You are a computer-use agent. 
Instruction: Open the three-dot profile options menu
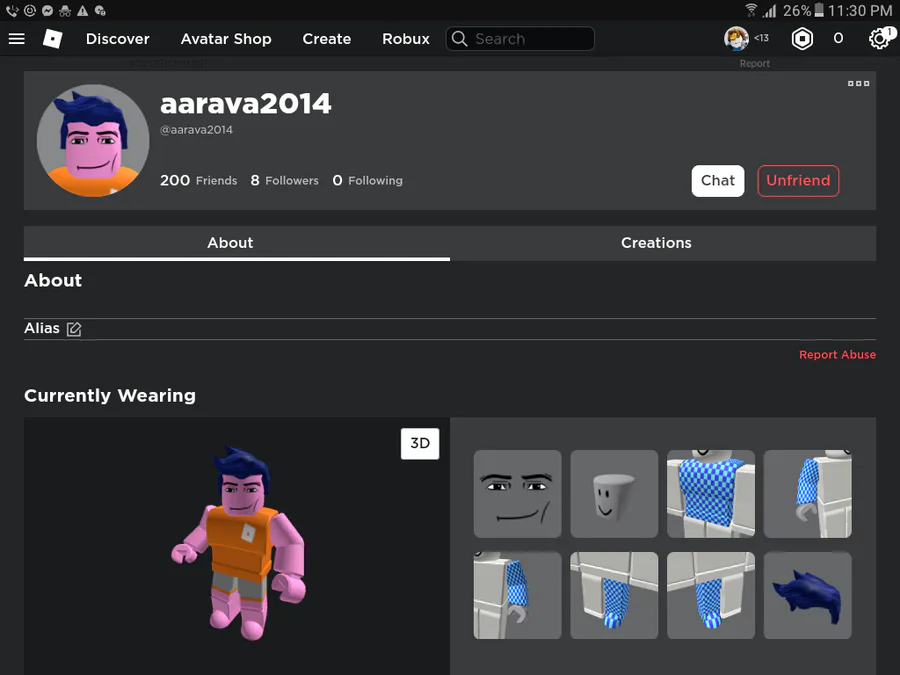pyautogui.click(x=858, y=83)
